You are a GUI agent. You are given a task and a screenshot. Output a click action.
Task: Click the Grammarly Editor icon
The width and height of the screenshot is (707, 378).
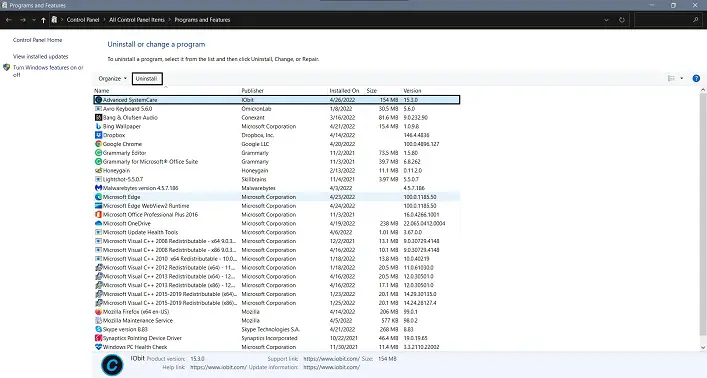click(x=98, y=153)
